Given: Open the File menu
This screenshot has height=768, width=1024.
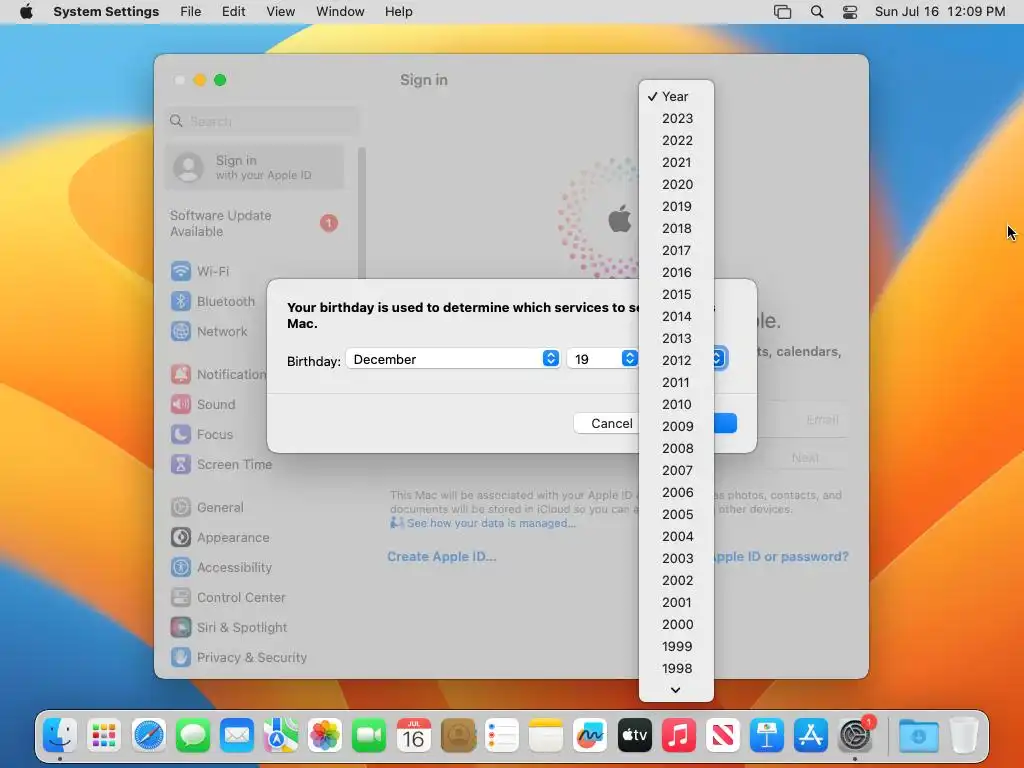Looking at the screenshot, I should pyautogui.click(x=191, y=12).
